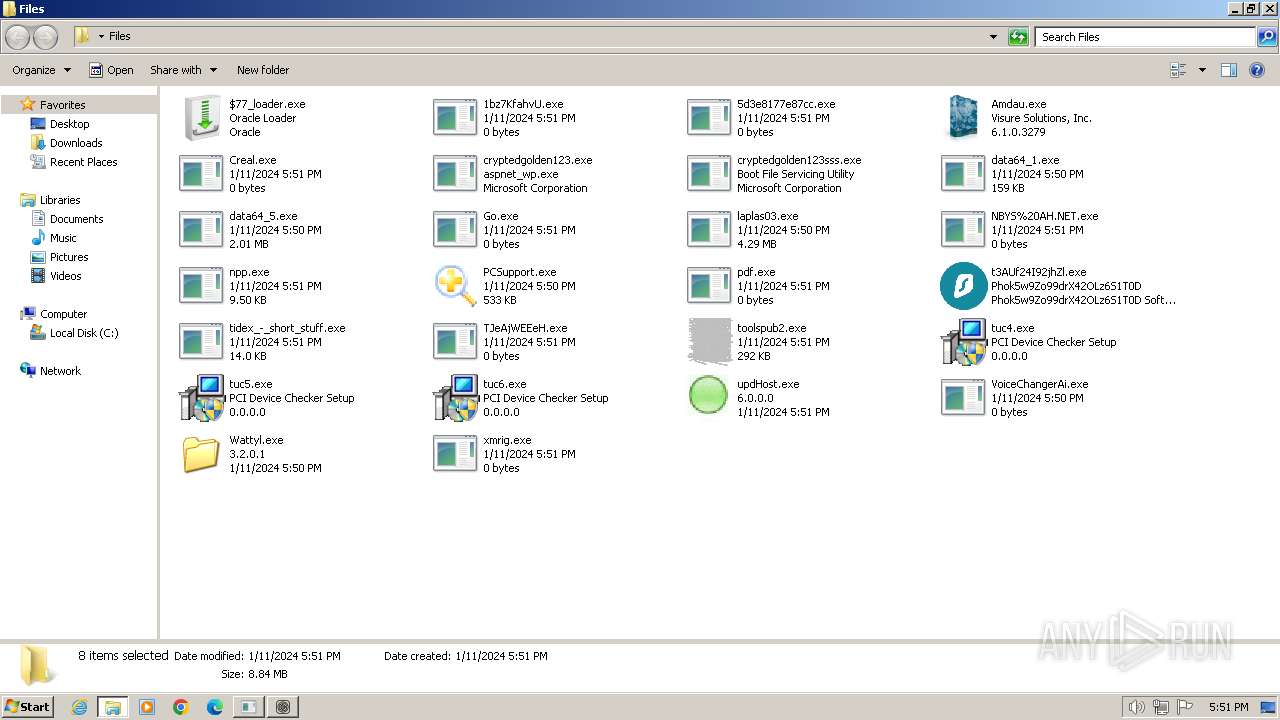Select the tuc5.exe setup icon
The height and width of the screenshot is (720, 1280).
(x=202, y=398)
